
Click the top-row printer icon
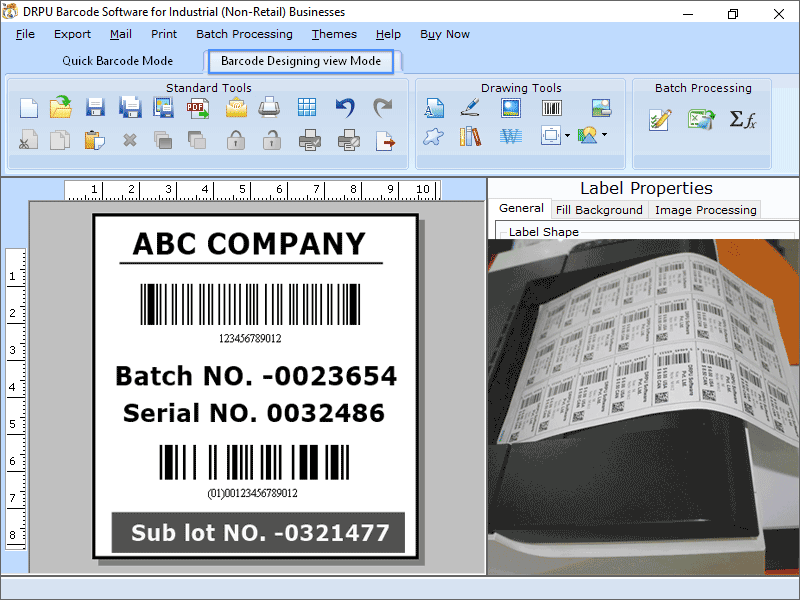[x=269, y=107]
